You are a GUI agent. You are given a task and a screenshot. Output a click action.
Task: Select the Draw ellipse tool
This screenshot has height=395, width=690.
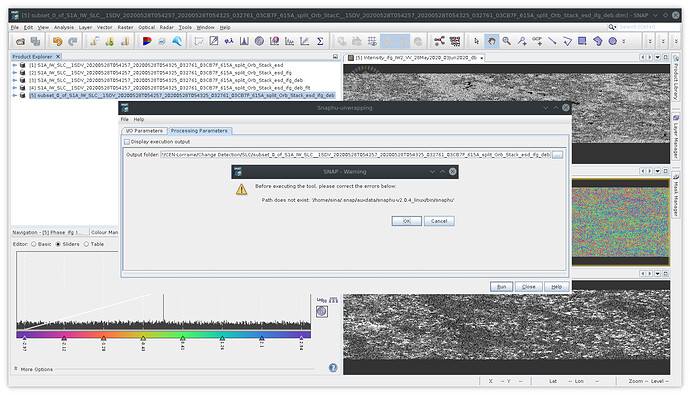point(613,41)
